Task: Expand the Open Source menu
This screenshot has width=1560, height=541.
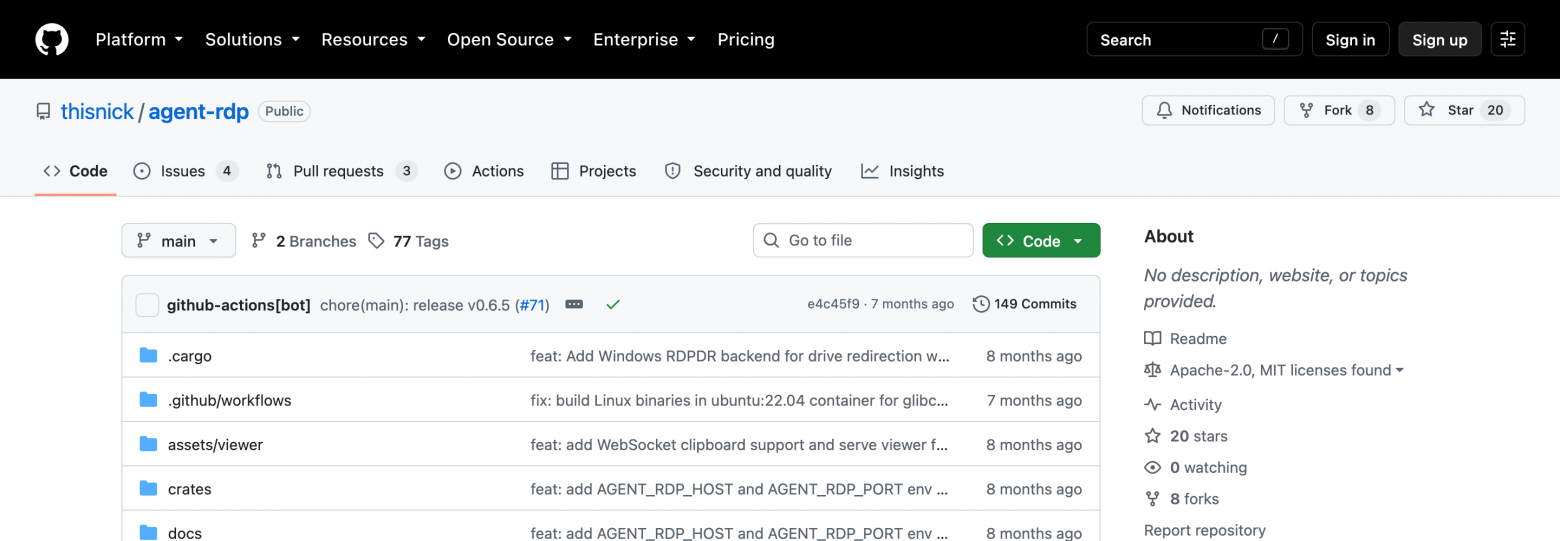Action: coord(509,40)
